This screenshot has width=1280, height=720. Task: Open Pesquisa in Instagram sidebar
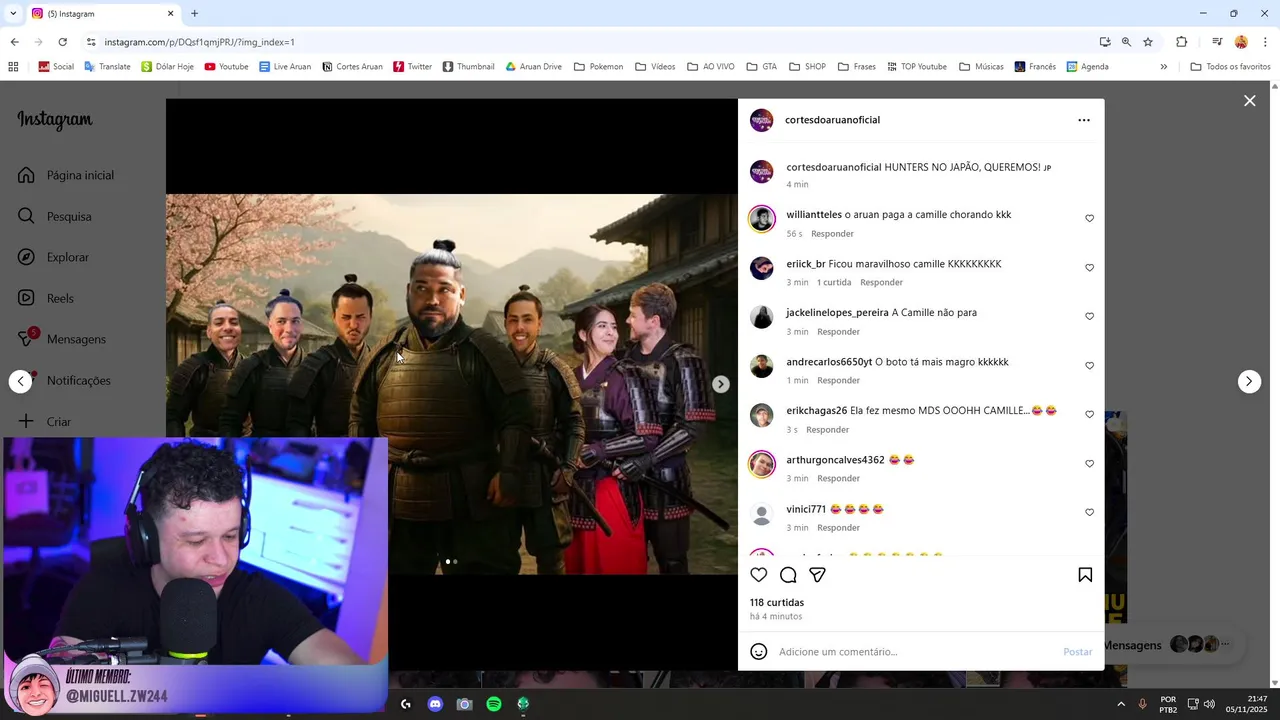coord(55,216)
